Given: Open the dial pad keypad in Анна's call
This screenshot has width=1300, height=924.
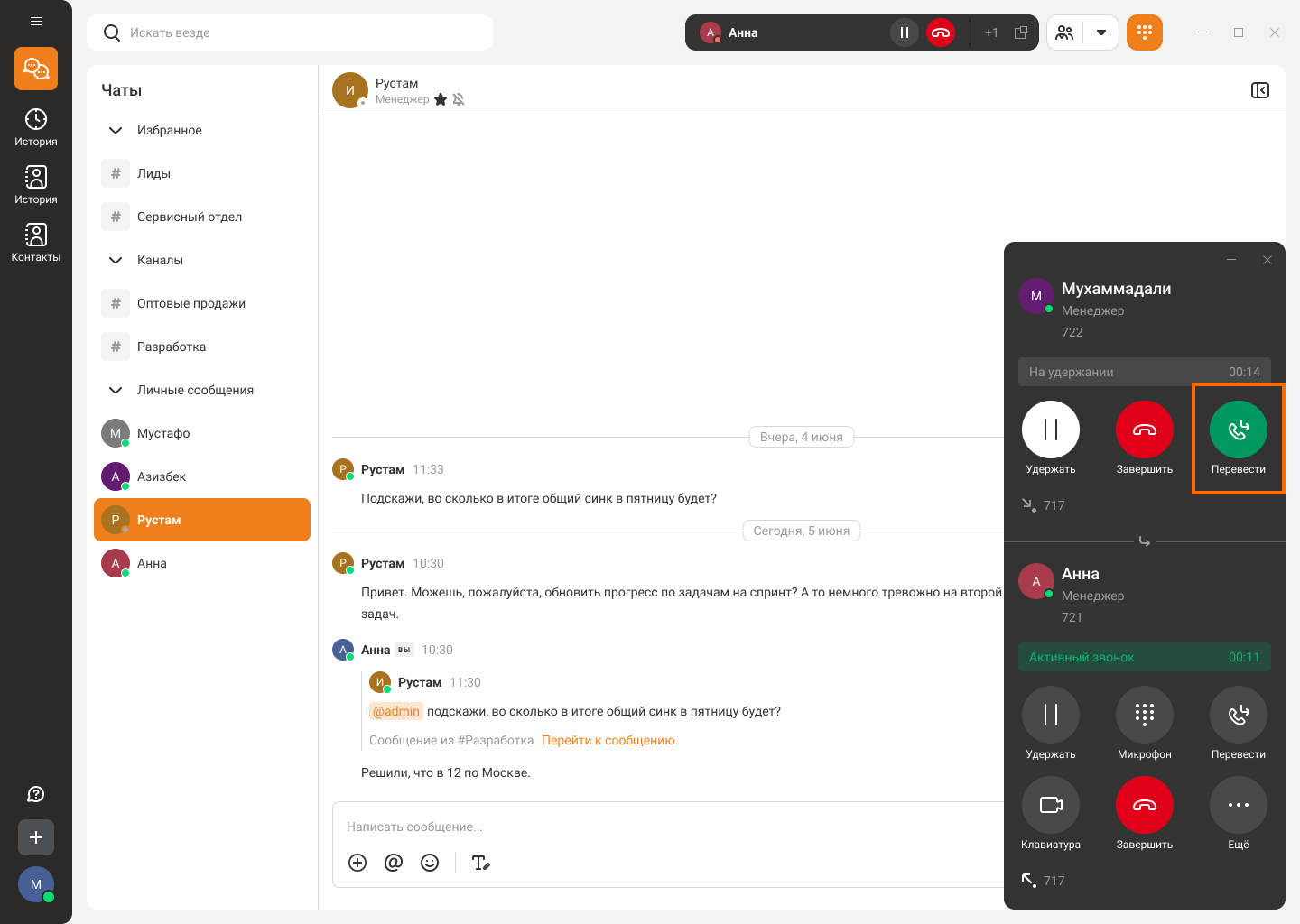Looking at the screenshot, I should (1144, 716).
